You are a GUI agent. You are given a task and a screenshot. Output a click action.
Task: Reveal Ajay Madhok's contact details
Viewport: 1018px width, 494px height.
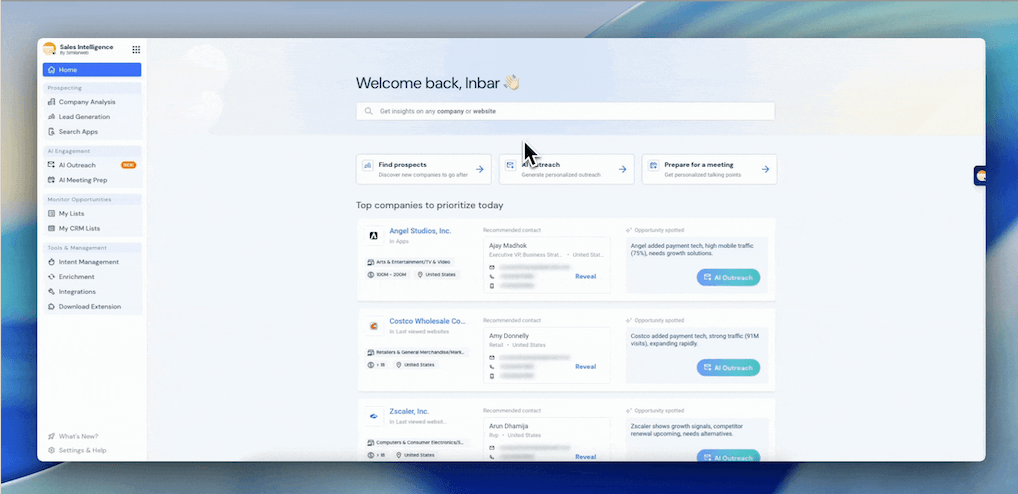pos(586,277)
